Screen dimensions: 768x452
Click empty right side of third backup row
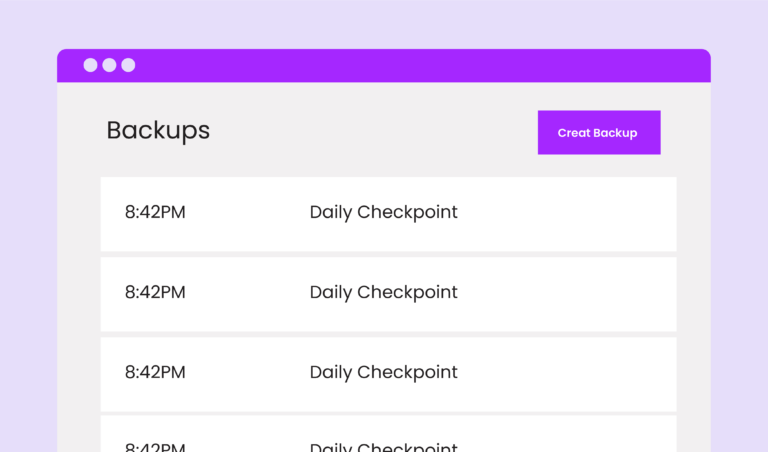pyautogui.click(x=568, y=375)
